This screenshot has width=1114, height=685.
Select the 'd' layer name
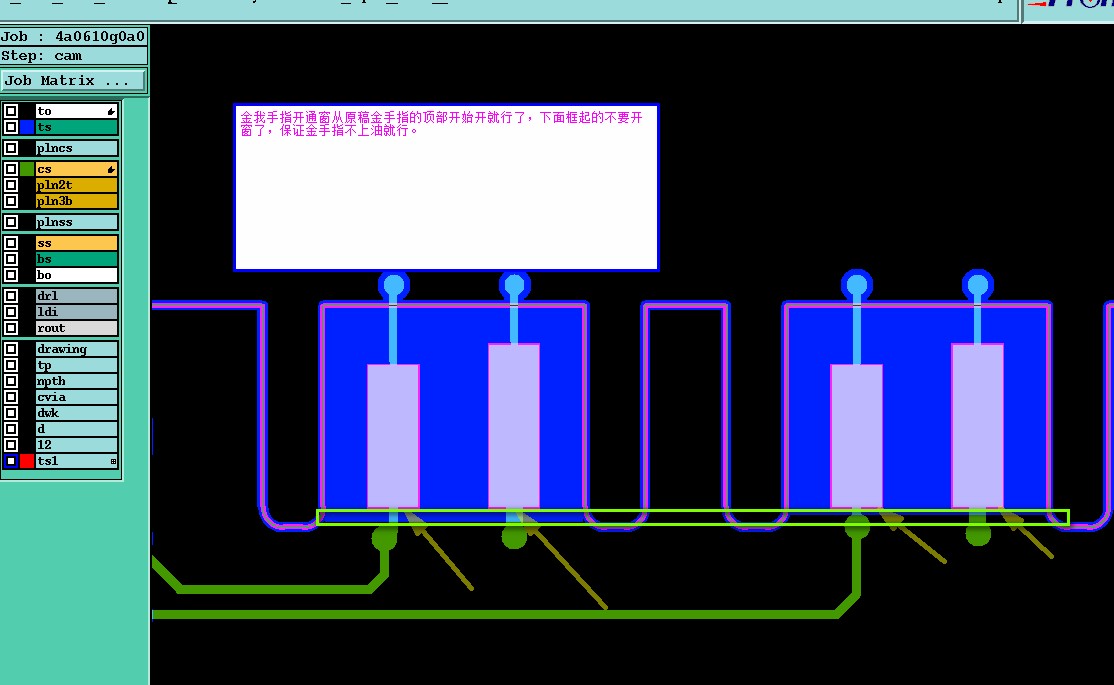coord(77,429)
